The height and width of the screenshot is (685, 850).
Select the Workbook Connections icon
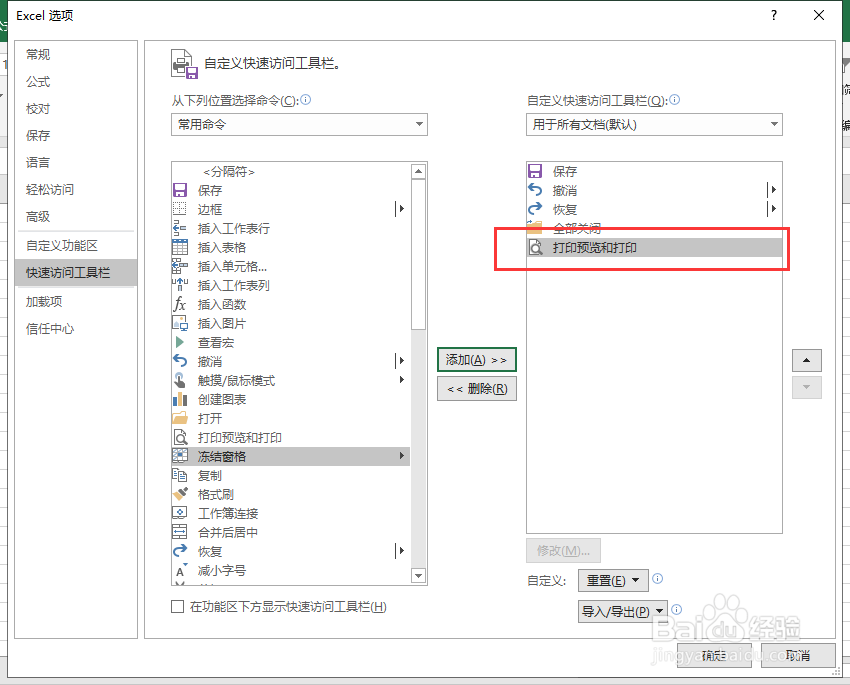pyautogui.click(x=179, y=513)
